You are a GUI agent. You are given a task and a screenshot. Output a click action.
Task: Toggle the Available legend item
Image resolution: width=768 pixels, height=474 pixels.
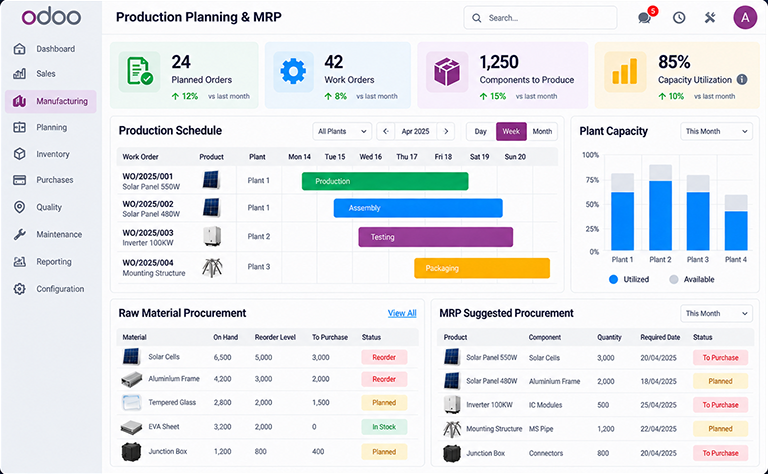[692, 279]
